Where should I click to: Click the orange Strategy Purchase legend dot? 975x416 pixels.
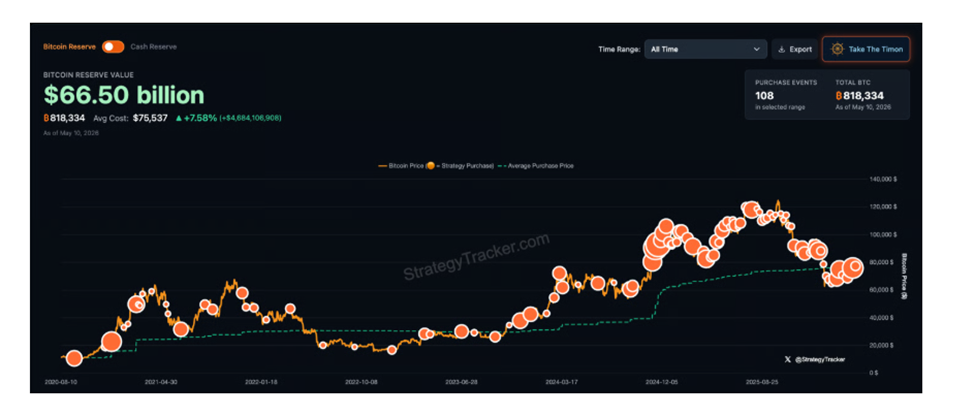click(430, 166)
